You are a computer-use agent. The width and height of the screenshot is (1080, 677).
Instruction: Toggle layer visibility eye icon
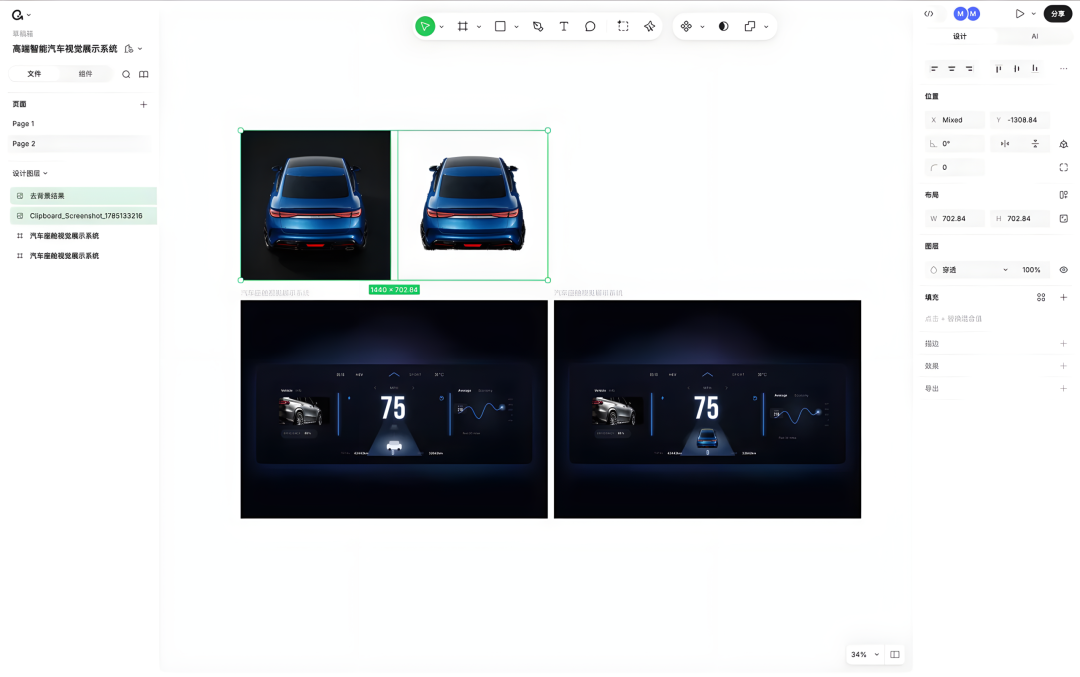click(1063, 270)
